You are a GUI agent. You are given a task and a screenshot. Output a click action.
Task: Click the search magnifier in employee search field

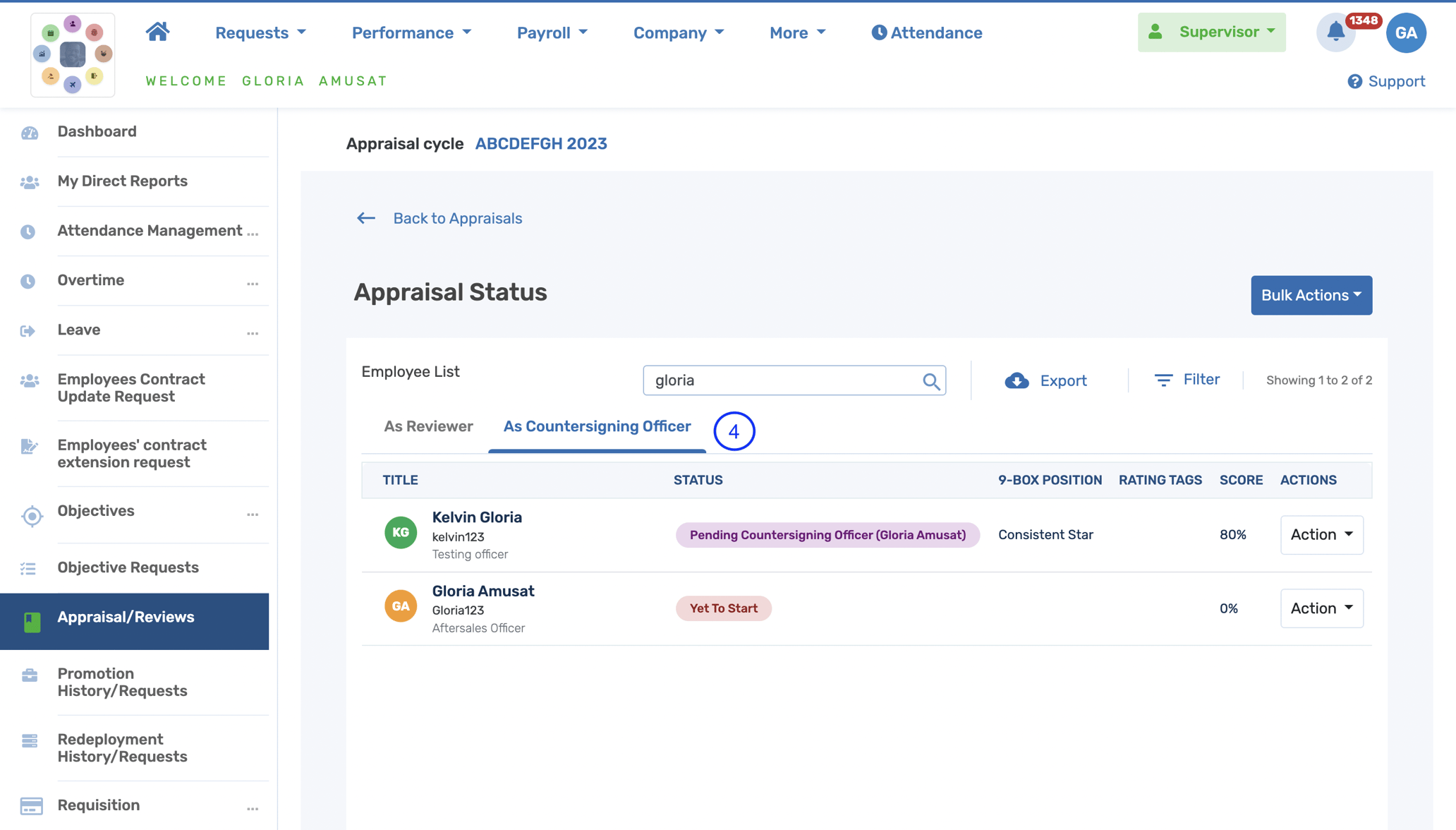click(x=932, y=380)
